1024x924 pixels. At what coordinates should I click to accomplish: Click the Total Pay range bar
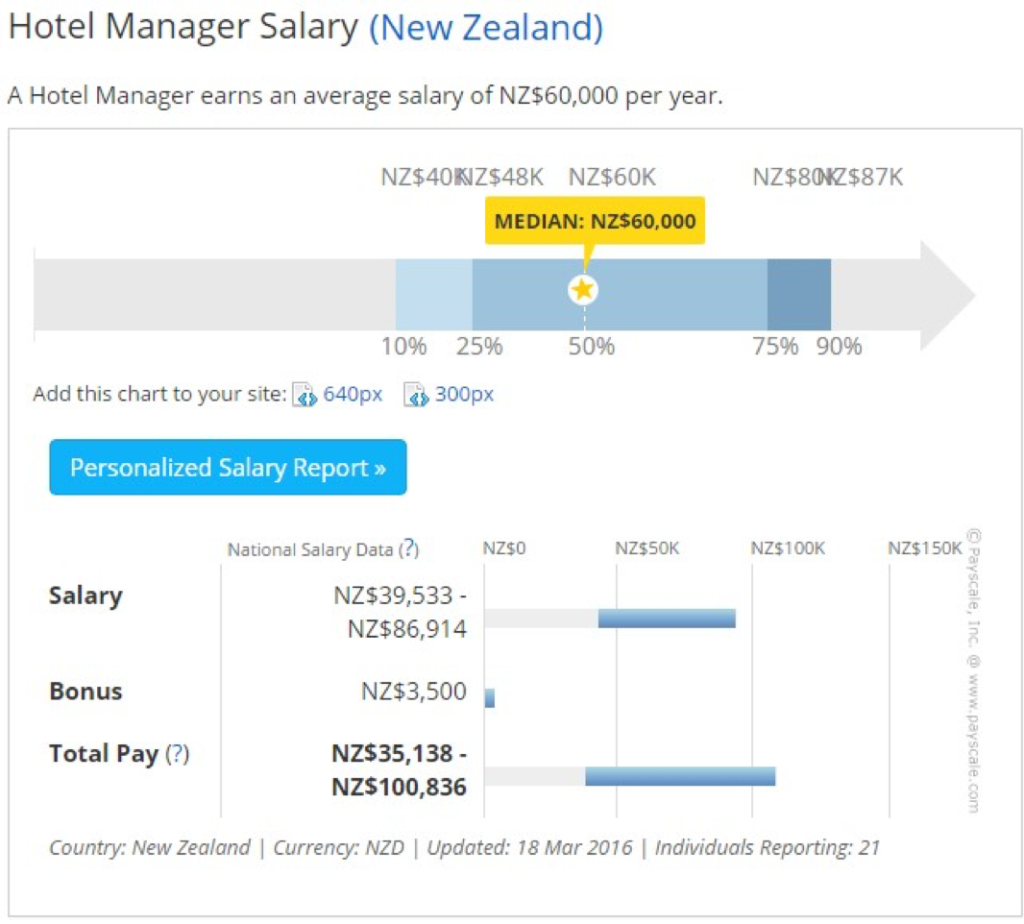coord(680,775)
